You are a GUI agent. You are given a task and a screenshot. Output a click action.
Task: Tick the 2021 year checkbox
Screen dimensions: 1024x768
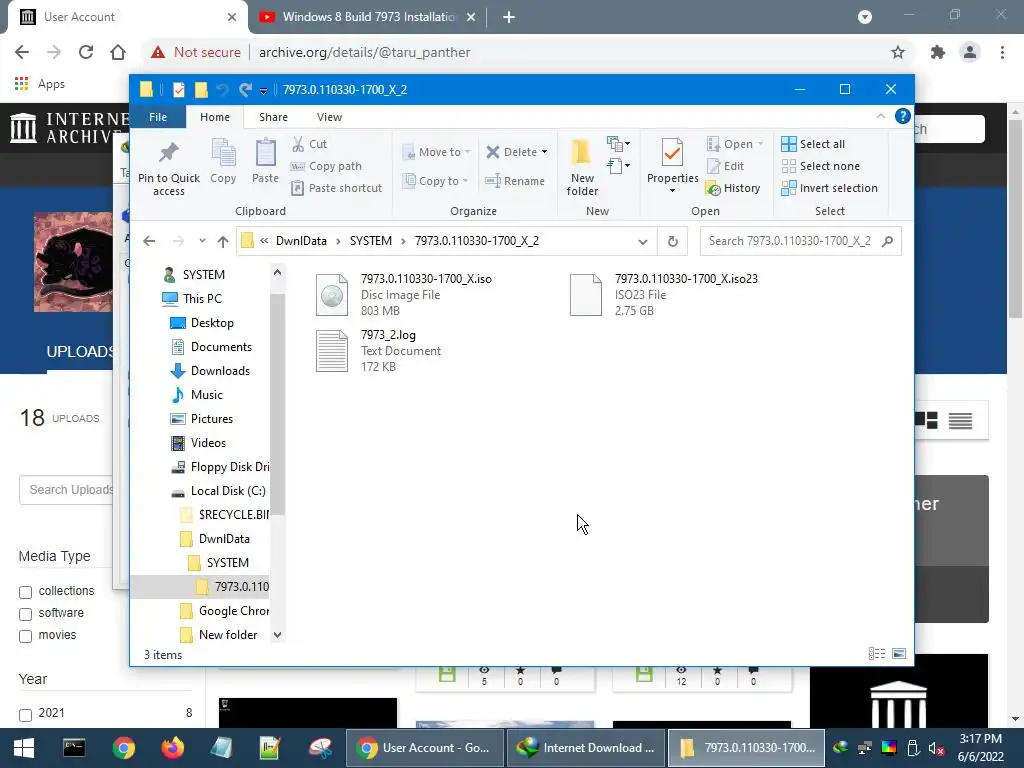[25, 715]
